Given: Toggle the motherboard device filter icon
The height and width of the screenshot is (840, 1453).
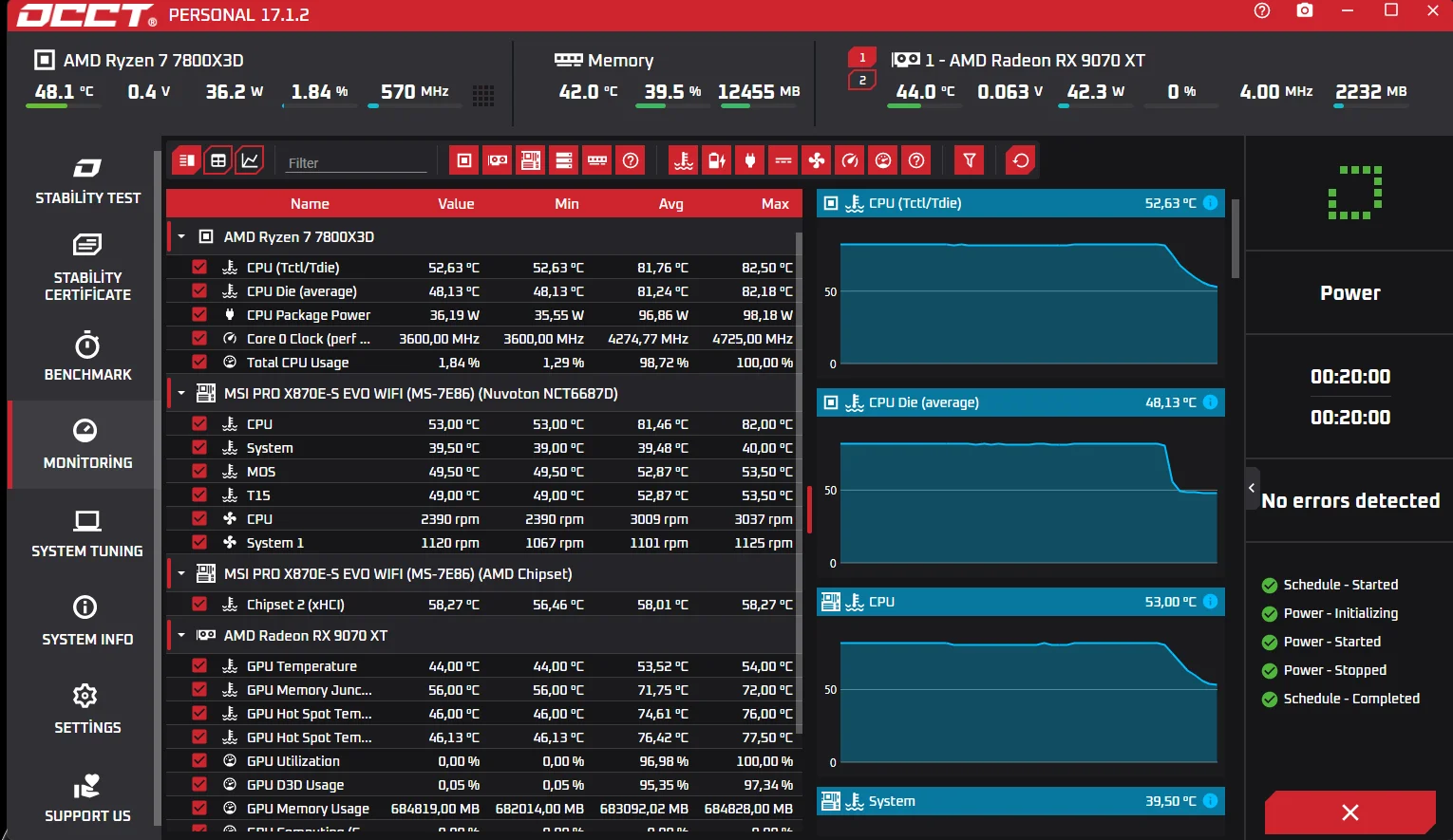Looking at the screenshot, I should point(531,160).
